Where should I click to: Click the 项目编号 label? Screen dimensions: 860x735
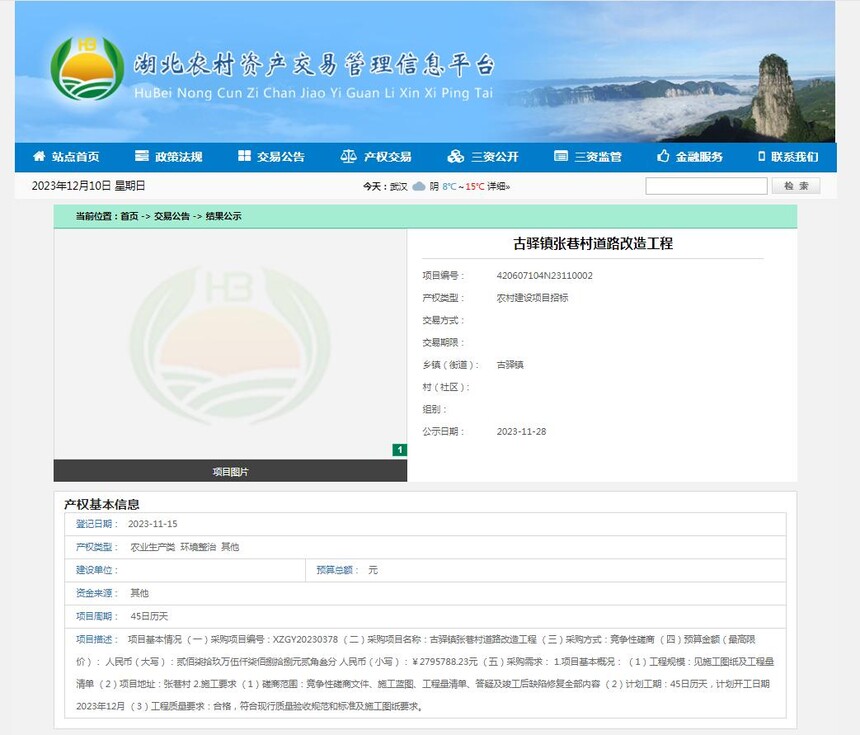443,275
